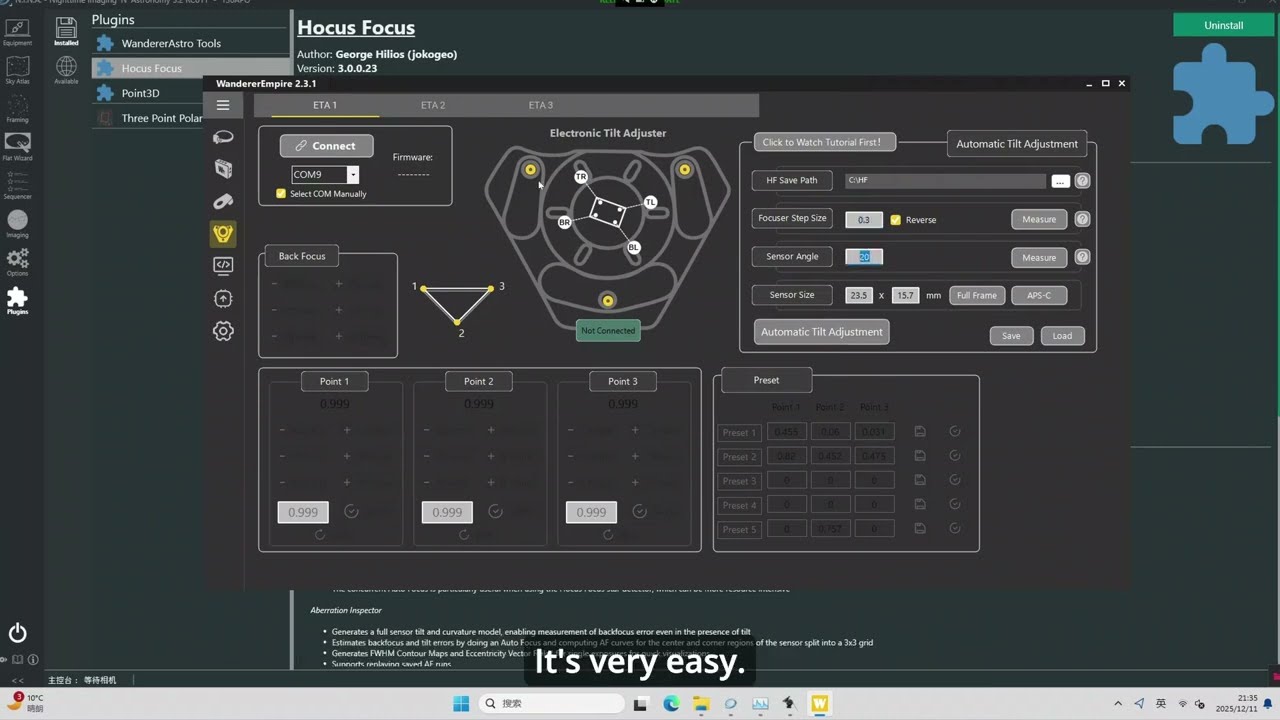1280x720 pixels.
Task: Click the Load settings button
Action: pos(1062,336)
